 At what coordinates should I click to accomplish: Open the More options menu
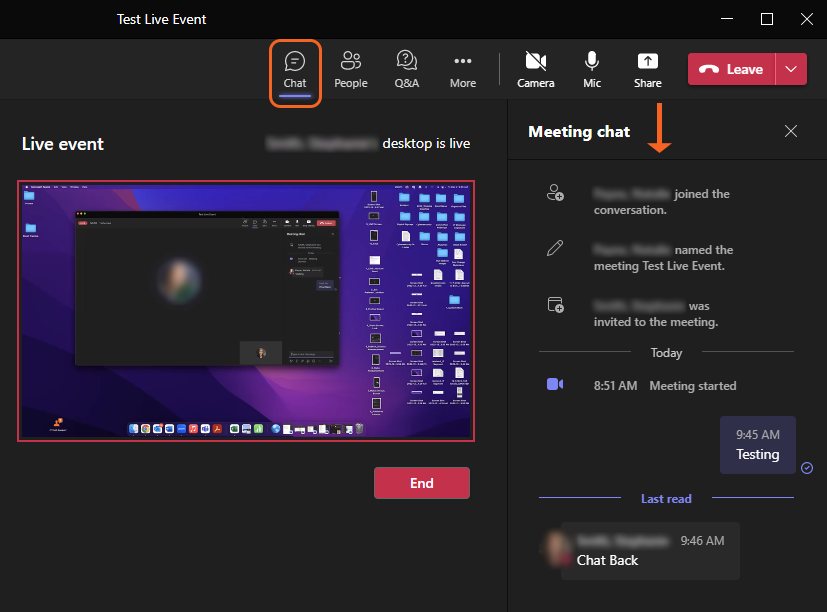click(462, 70)
